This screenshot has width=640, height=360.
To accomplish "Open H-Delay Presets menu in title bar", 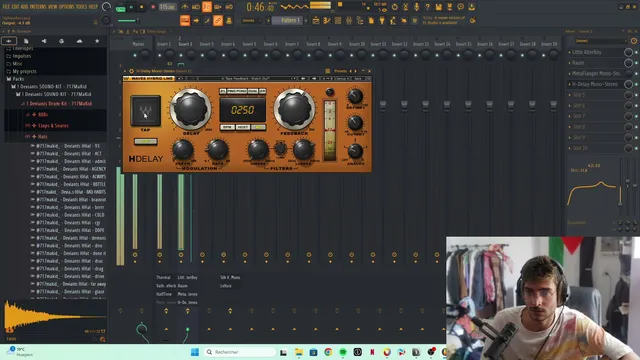I will pyautogui.click(x=340, y=71).
